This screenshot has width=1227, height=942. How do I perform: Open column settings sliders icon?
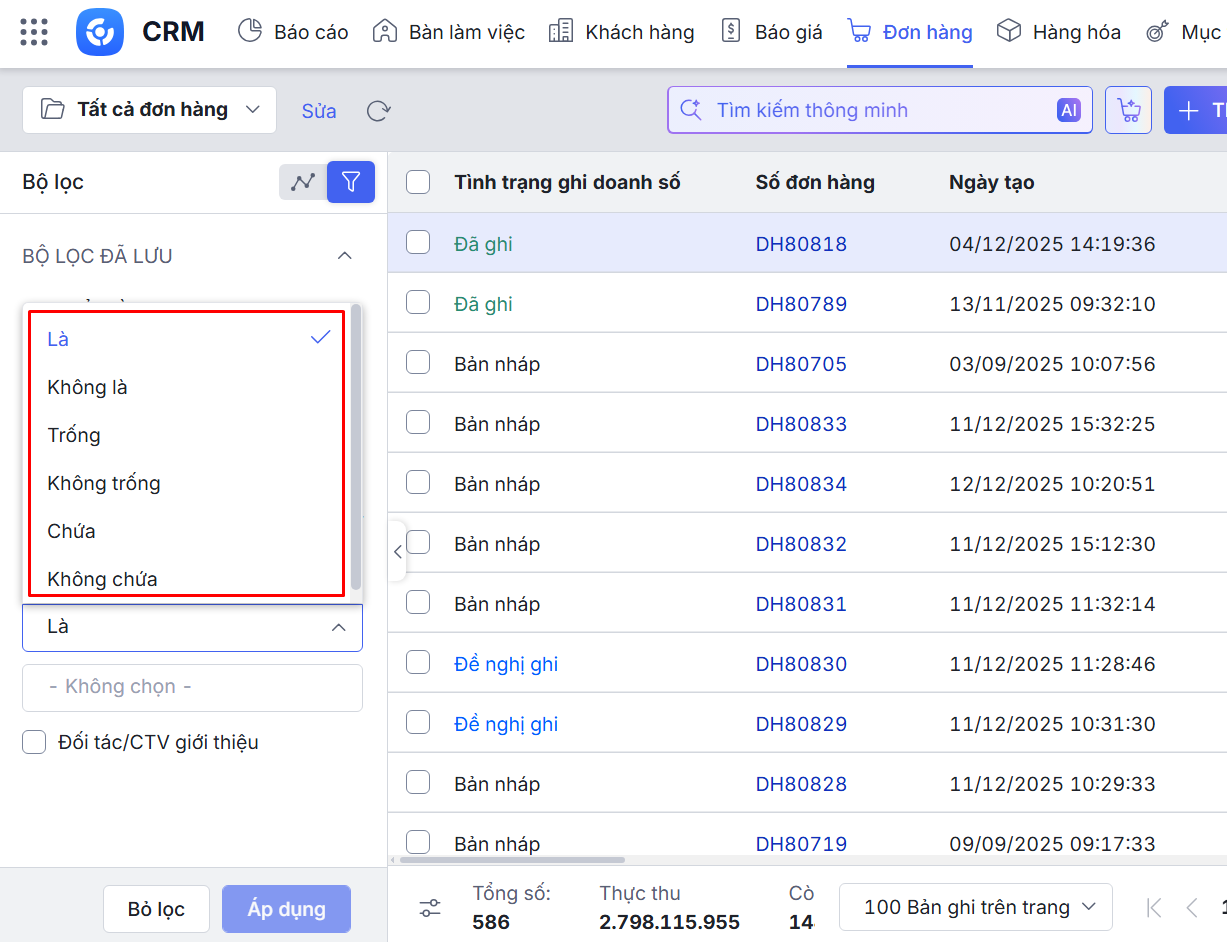pyautogui.click(x=430, y=908)
